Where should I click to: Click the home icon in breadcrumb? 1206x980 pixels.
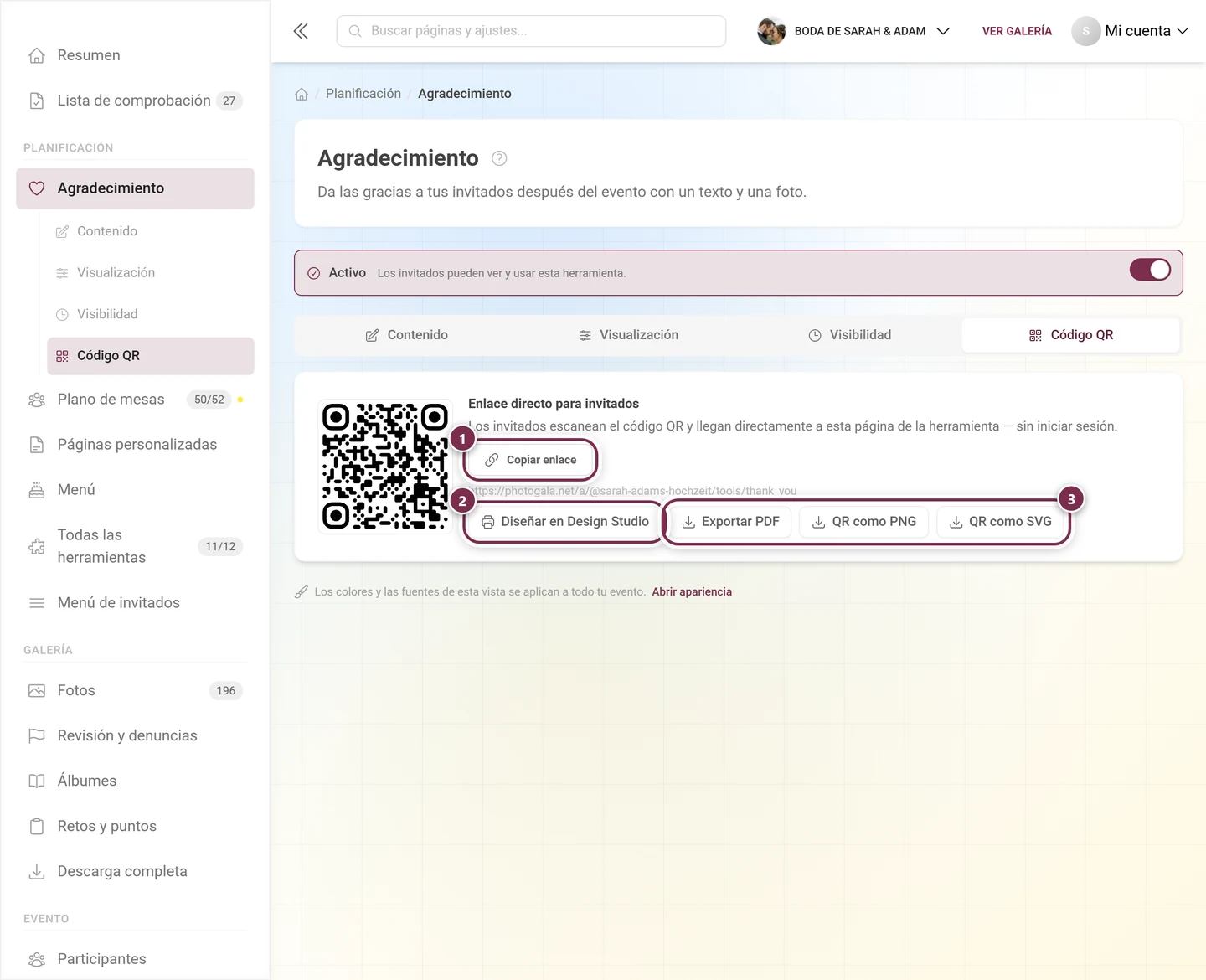point(301,94)
